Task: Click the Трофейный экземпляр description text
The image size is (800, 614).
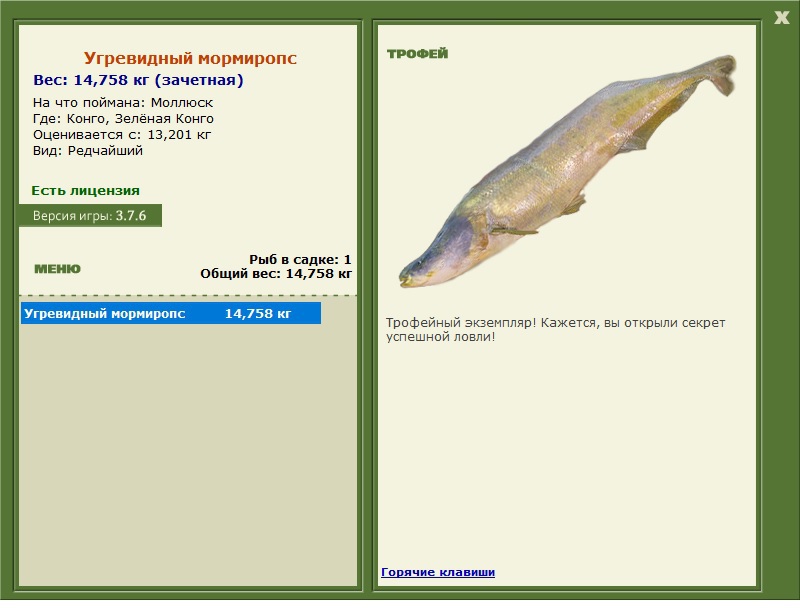Action: [x=555, y=330]
